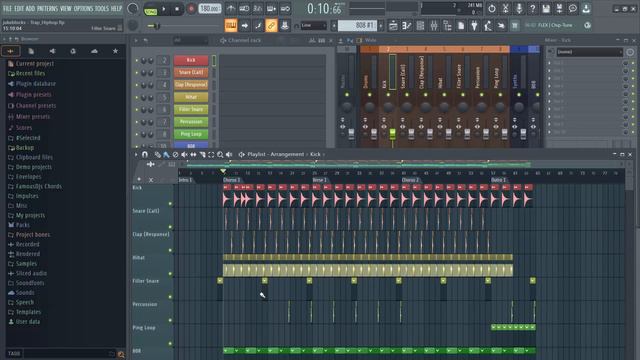Click the help question mark icon
This screenshot has height=360, width=640.
[x=532, y=9]
